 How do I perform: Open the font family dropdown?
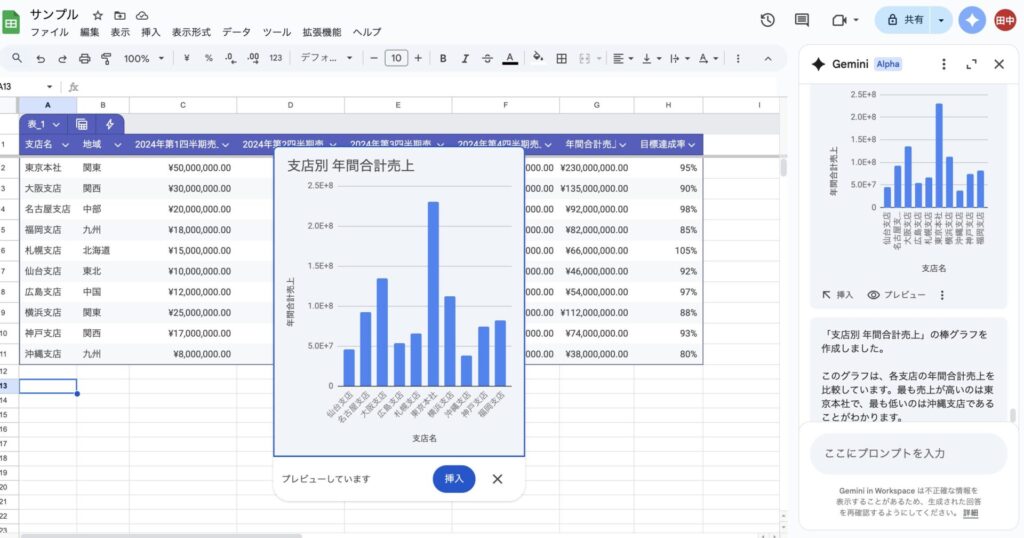pyautogui.click(x=326, y=58)
